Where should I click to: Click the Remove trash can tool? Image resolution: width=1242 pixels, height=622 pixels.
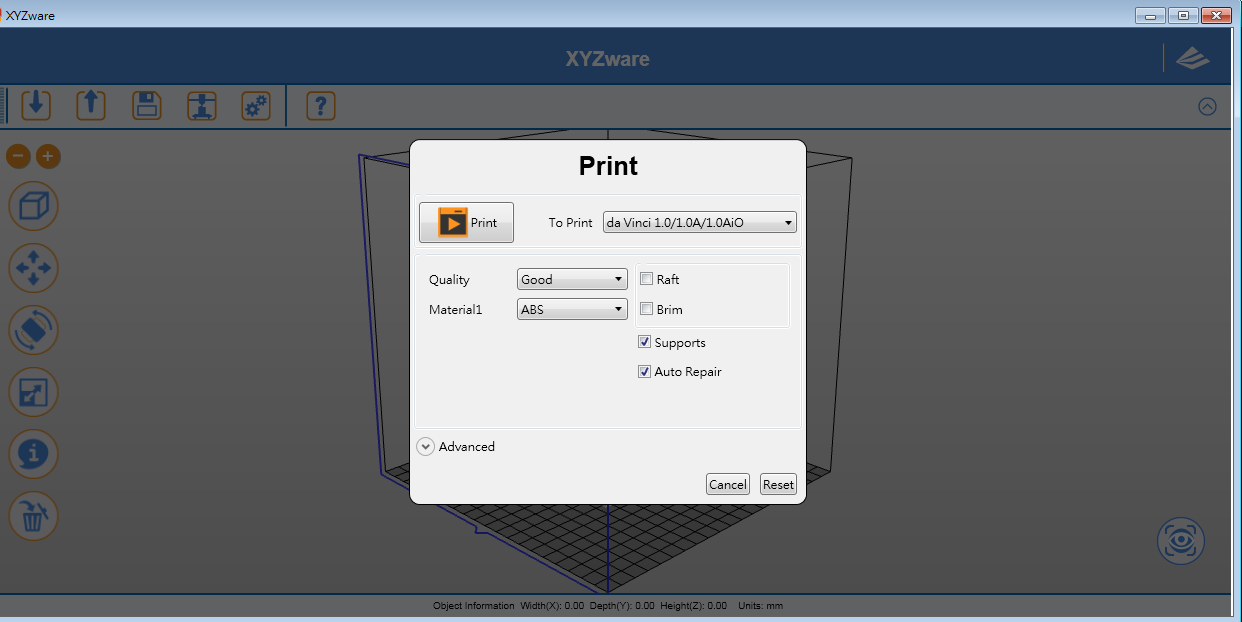click(x=33, y=517)
